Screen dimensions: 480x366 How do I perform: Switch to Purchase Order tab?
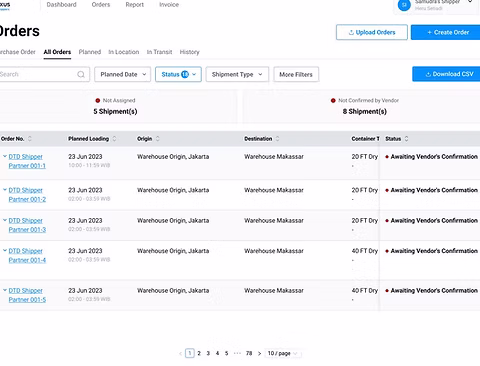click(x=17, y=52)
